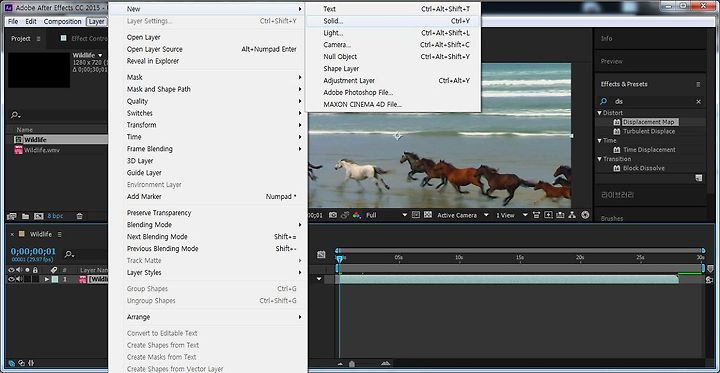Clear the effects search field

[x=698, y=102]
